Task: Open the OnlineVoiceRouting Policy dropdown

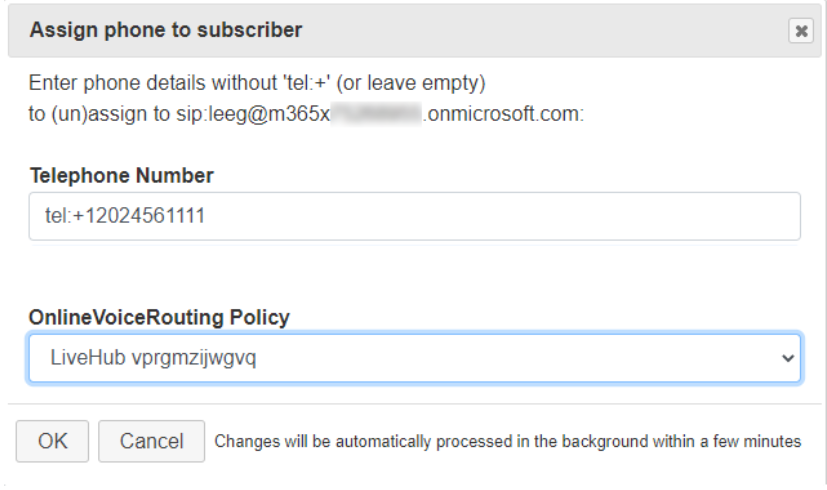Action: (415, 358)
